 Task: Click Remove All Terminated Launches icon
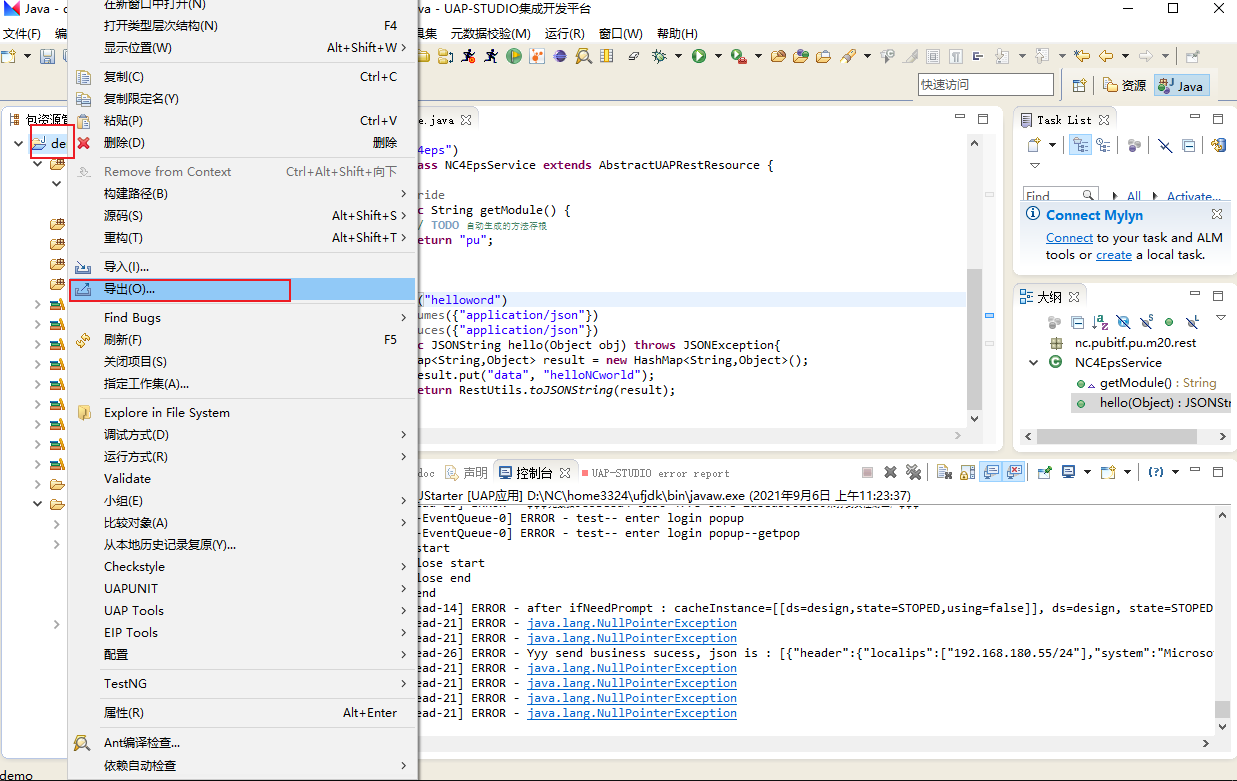pyautogui.click(x=913, y=472)
